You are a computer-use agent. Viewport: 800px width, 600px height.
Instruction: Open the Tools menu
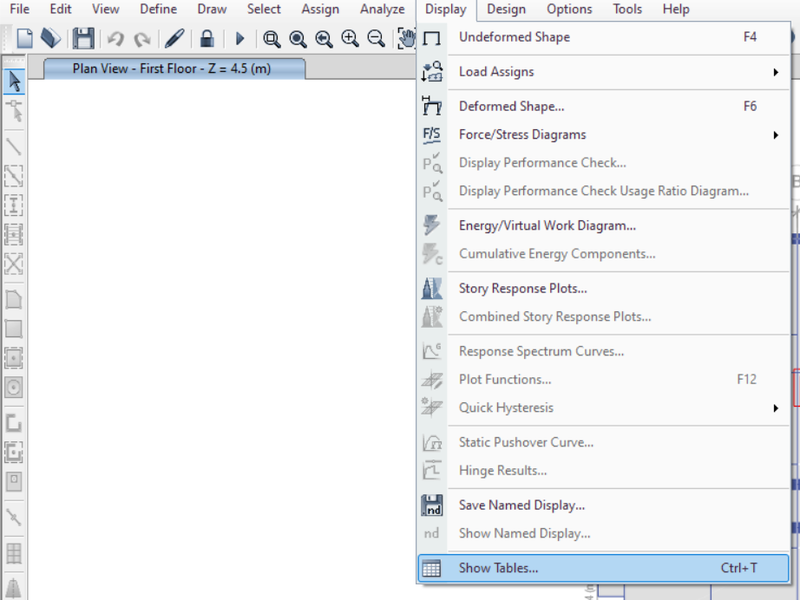[627, 9]
